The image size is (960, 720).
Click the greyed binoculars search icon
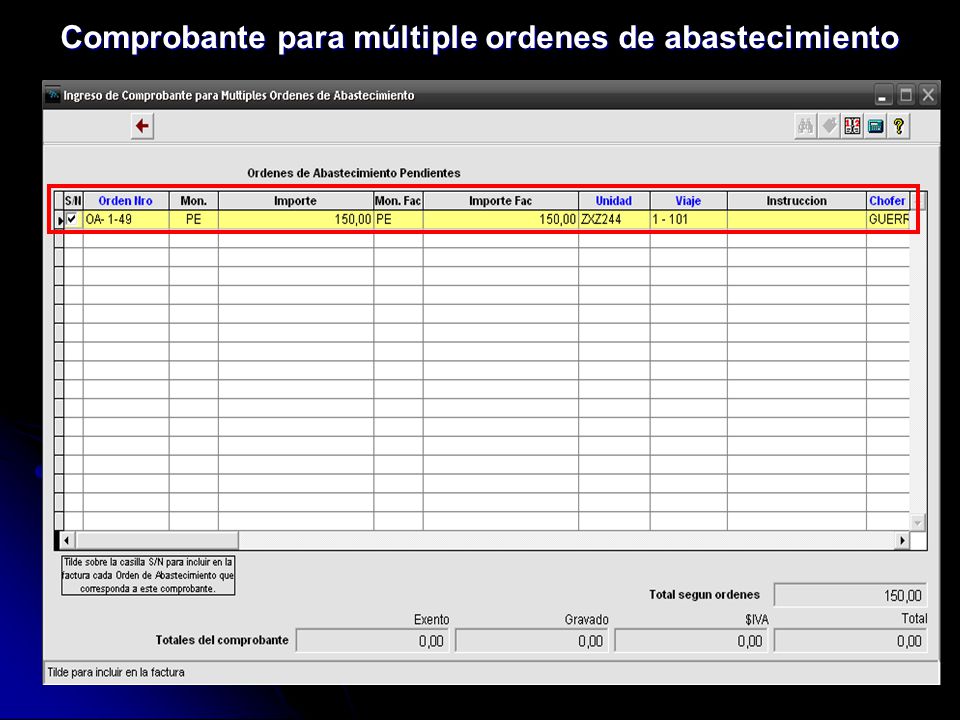[805, 127]
